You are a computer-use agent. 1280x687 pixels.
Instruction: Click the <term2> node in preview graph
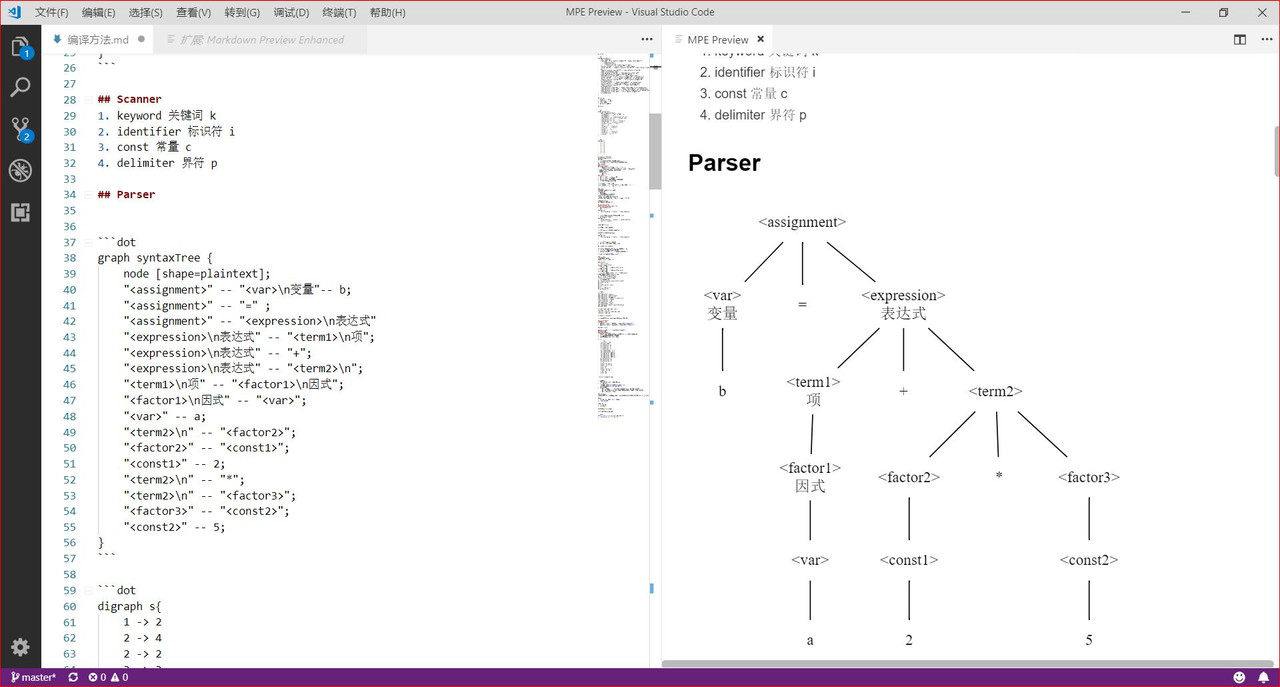pos(995,391)
